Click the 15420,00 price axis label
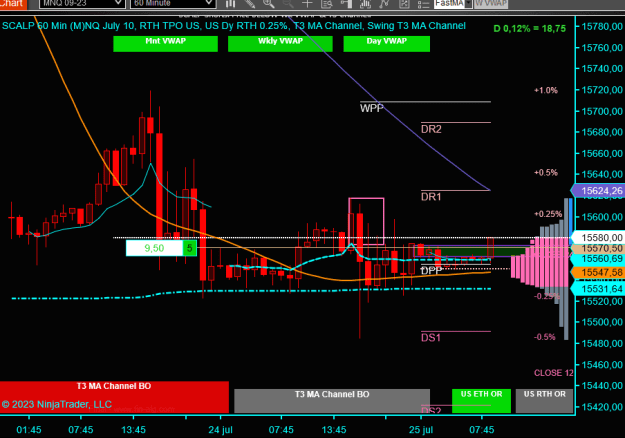The height and width of the screenshot is (438, 625). pos(602,407)
